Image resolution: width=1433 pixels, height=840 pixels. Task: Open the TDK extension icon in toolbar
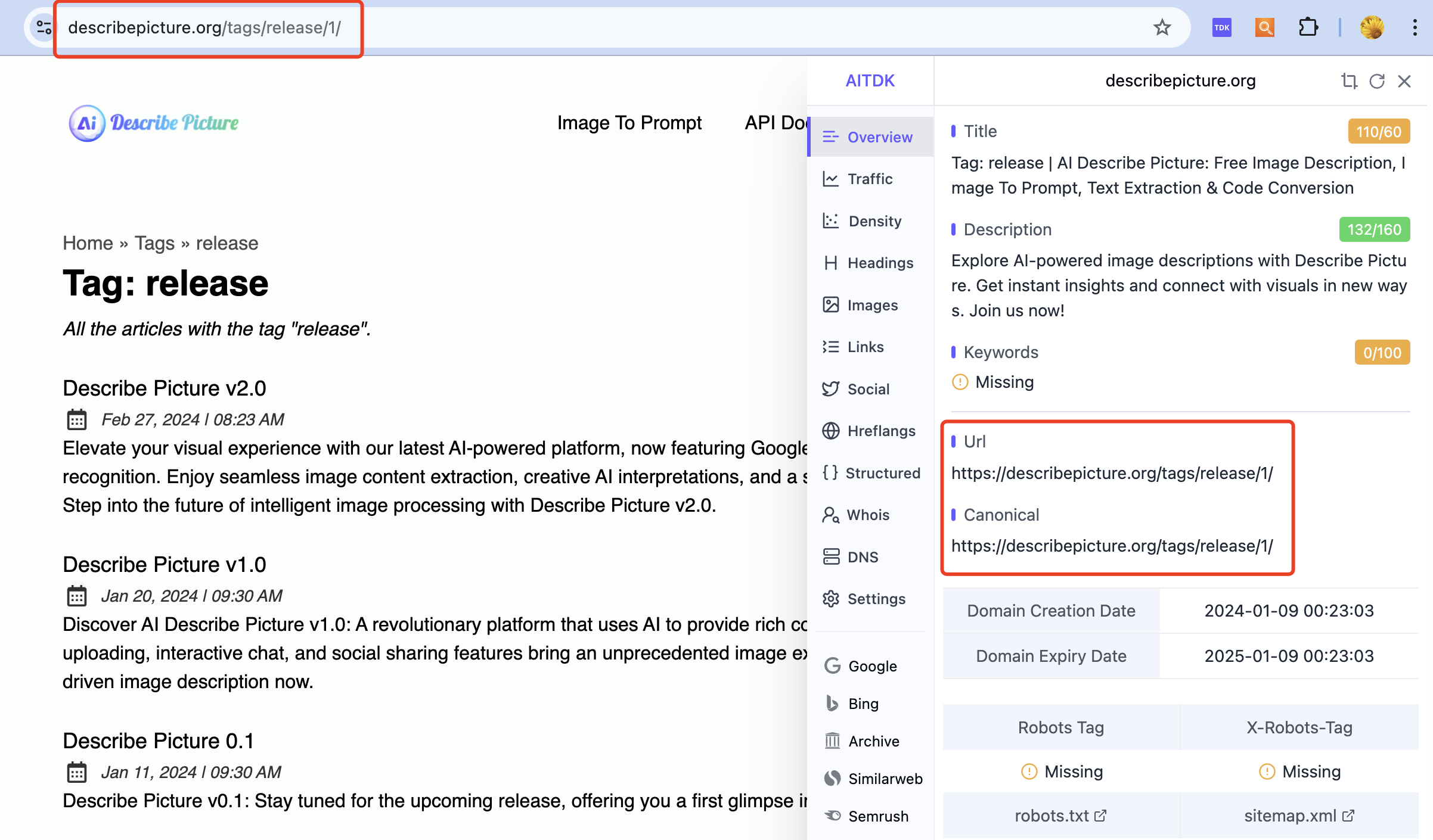(1222, 27)
